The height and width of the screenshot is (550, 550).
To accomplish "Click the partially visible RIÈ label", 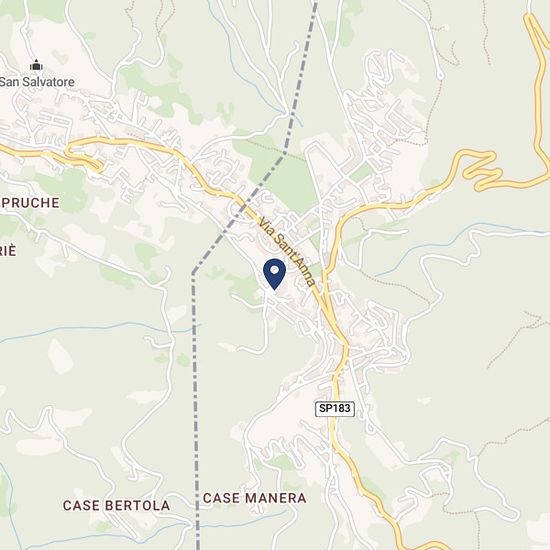I will point(8,251).
